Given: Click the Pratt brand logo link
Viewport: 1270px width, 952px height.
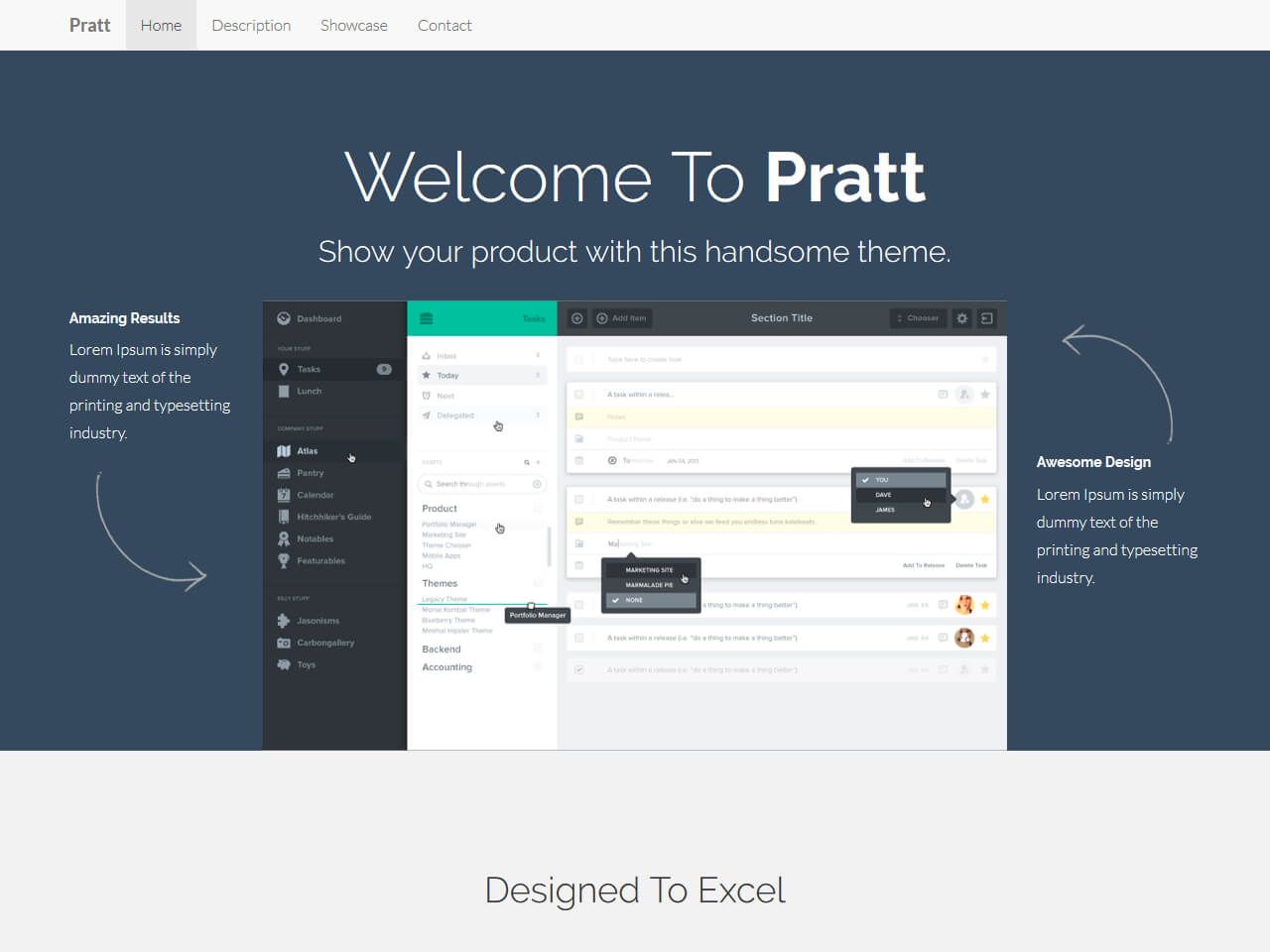Looking at the screenshot, I should pyautogui.click(x=89, y=25).
